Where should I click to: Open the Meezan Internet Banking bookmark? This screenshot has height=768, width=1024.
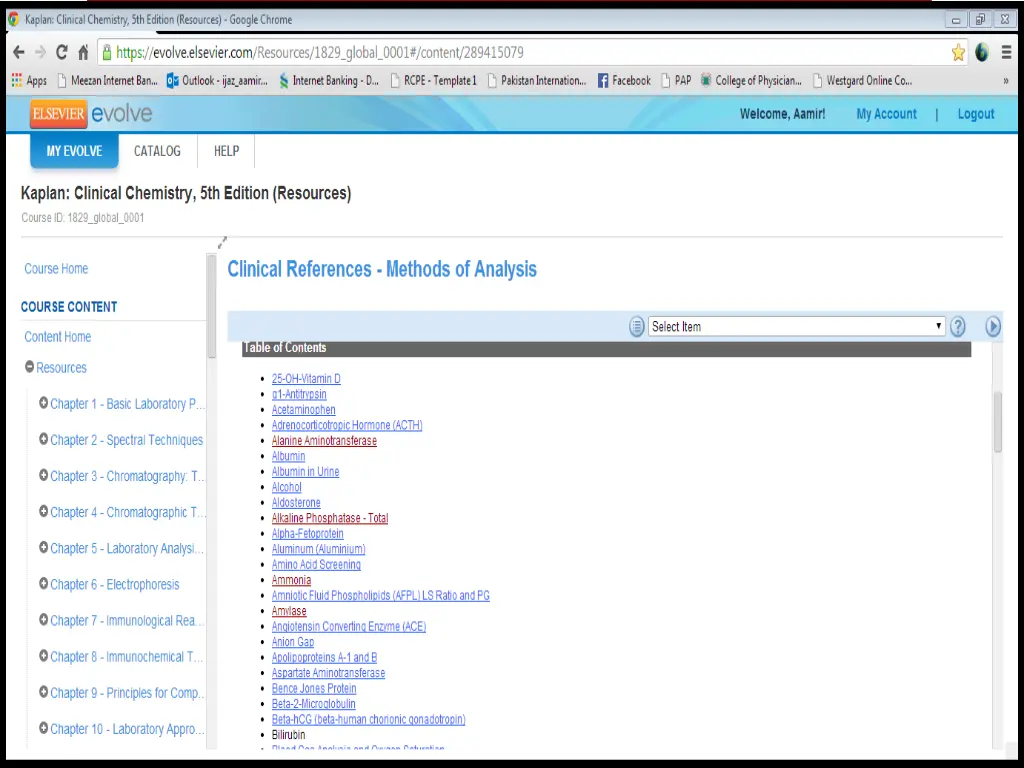[x=108, y=80]
